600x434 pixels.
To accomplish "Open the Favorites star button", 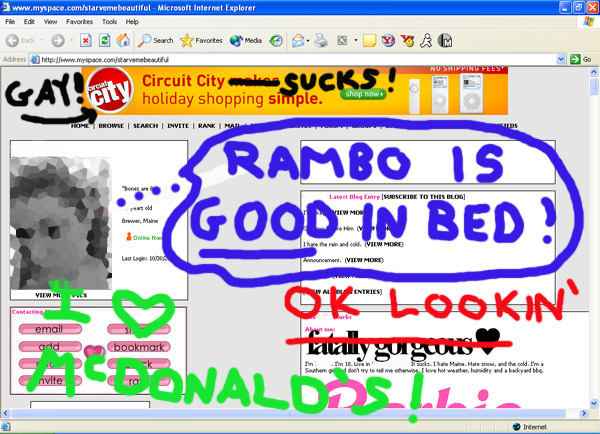I will (x=201, y=40).
